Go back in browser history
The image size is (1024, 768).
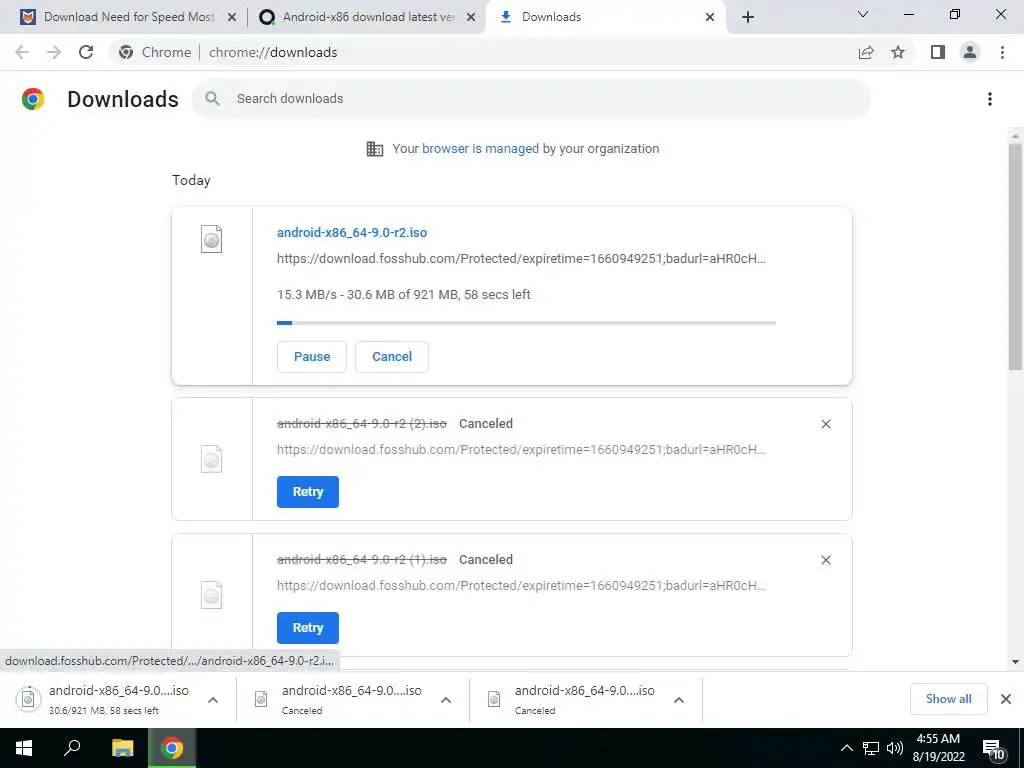pos(22,52)
